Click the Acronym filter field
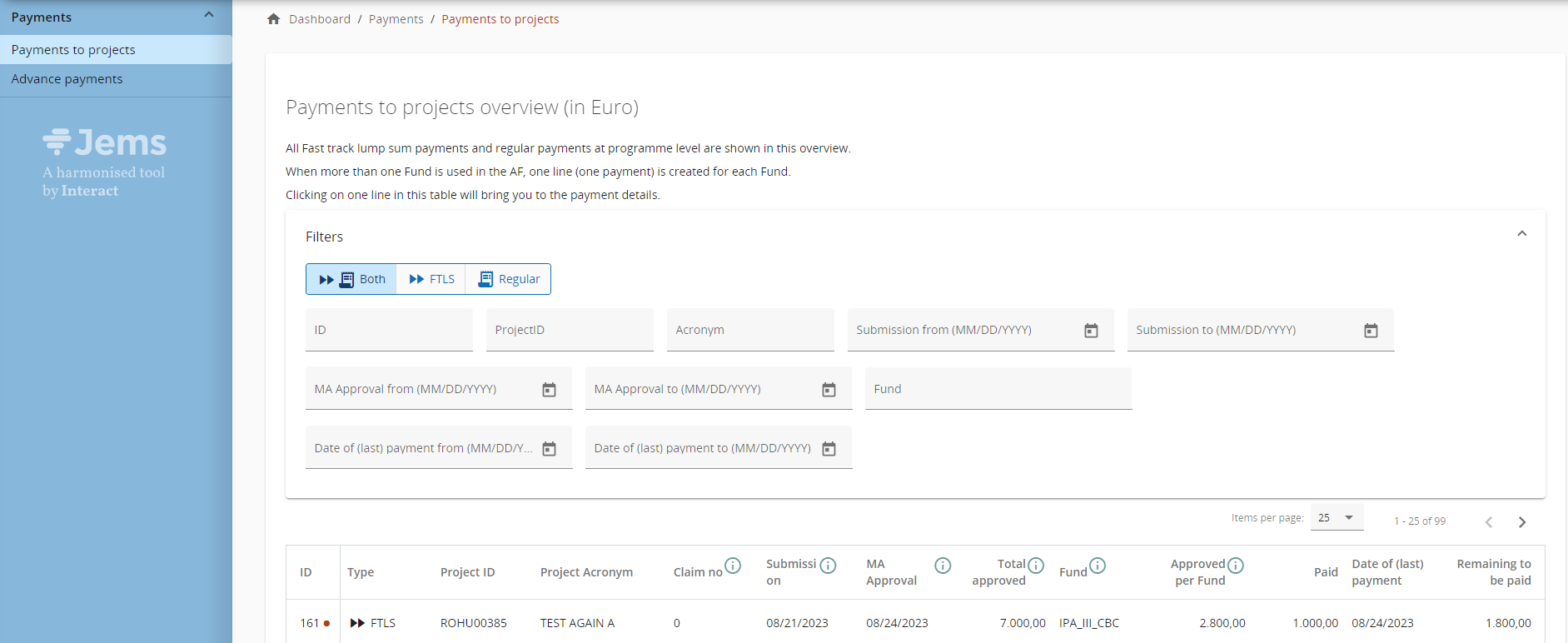This screenshot has width=1568, height=643. (x=749, y=330)
